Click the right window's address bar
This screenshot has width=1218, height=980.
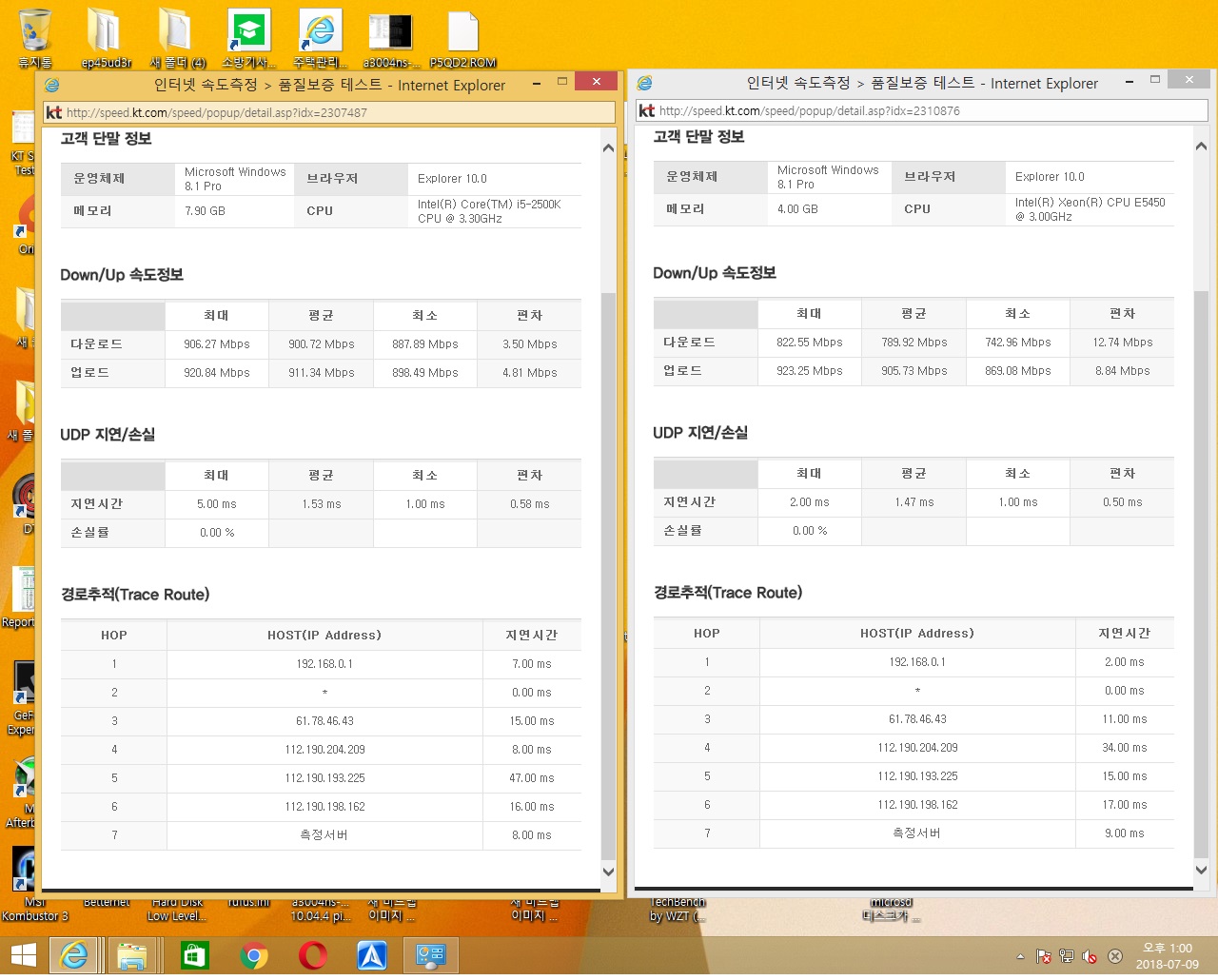click(922, 110)
